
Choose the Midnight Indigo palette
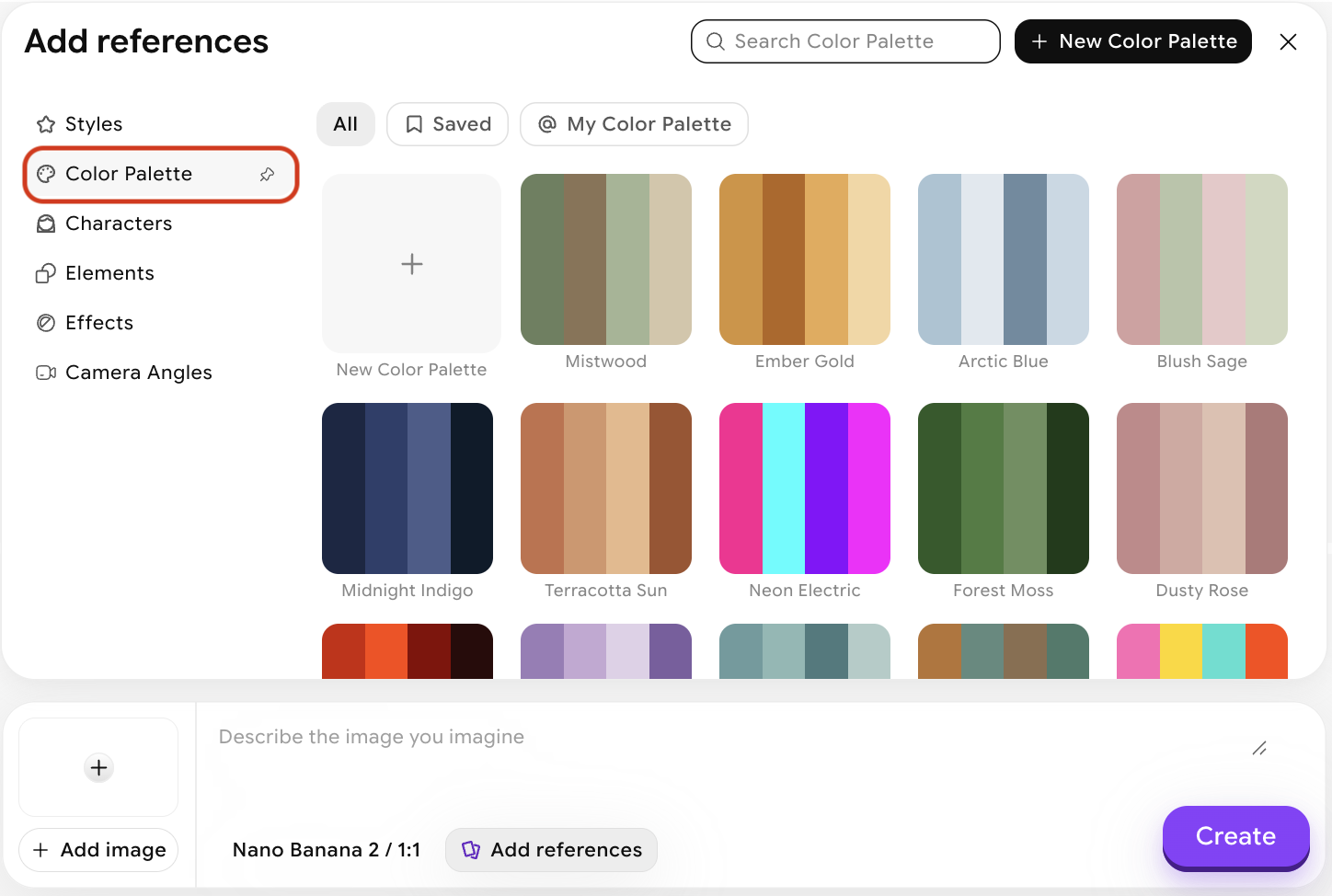click(408, 488)
